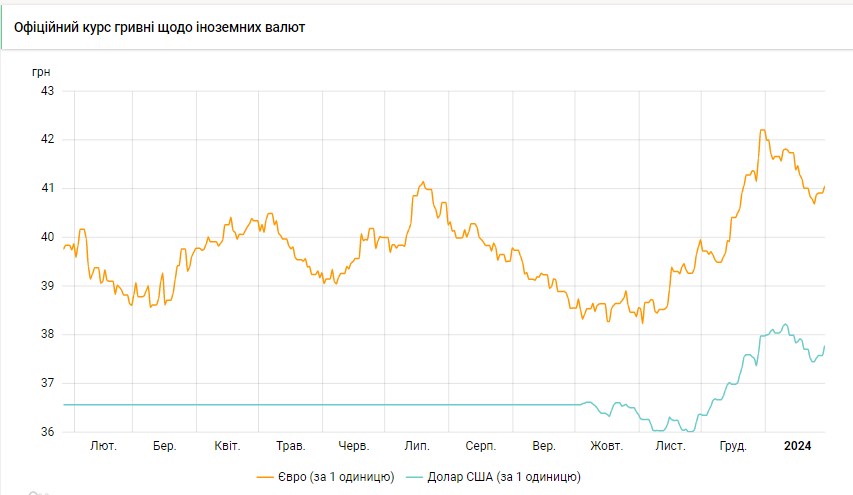Click the Жовт. month label
Viewport: 853px width, 495px height.
(606, 446)
